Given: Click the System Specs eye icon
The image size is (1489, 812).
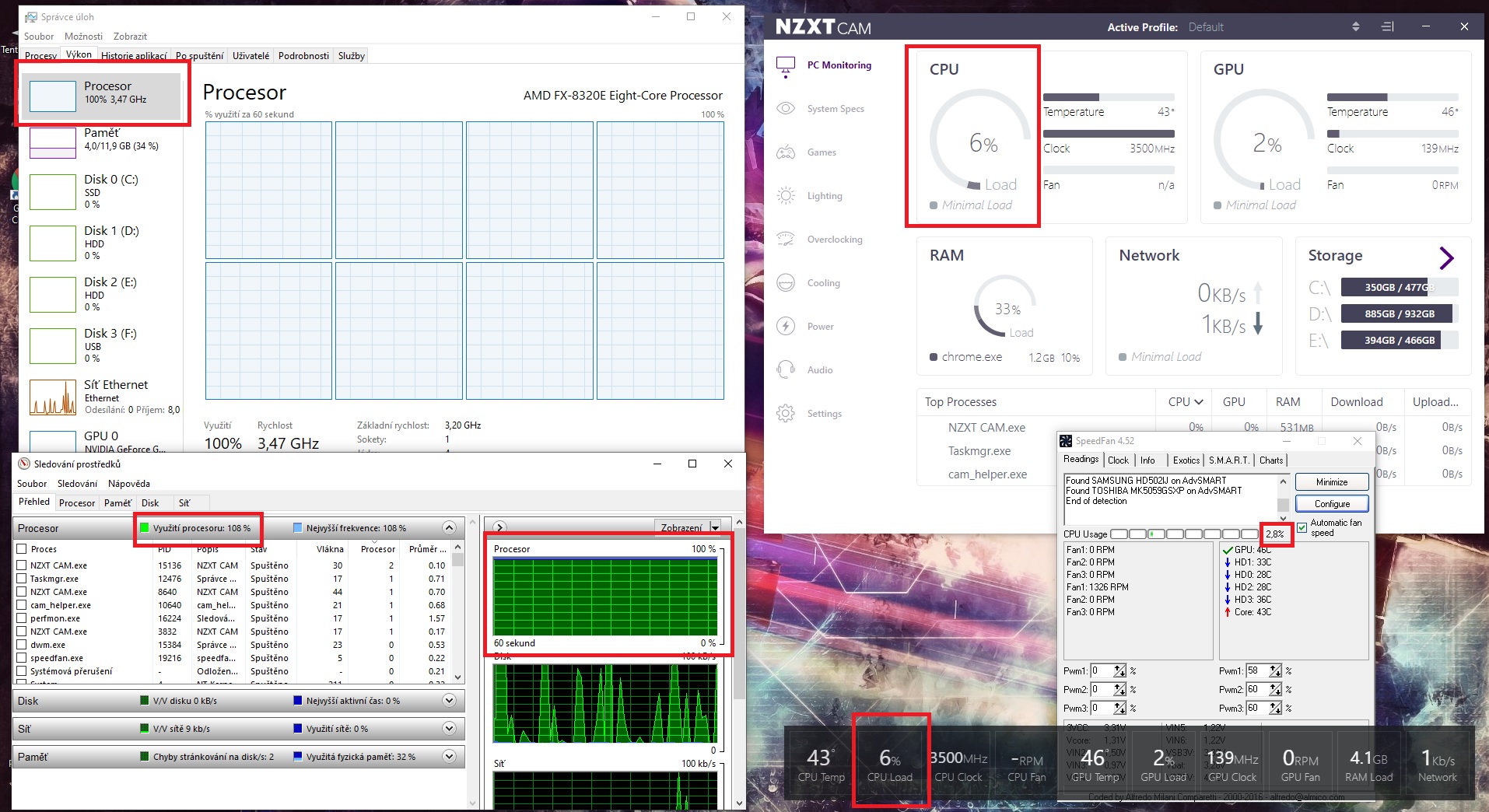Looking at the screenshot, I should pyautogui.click(x=786, y=109).
